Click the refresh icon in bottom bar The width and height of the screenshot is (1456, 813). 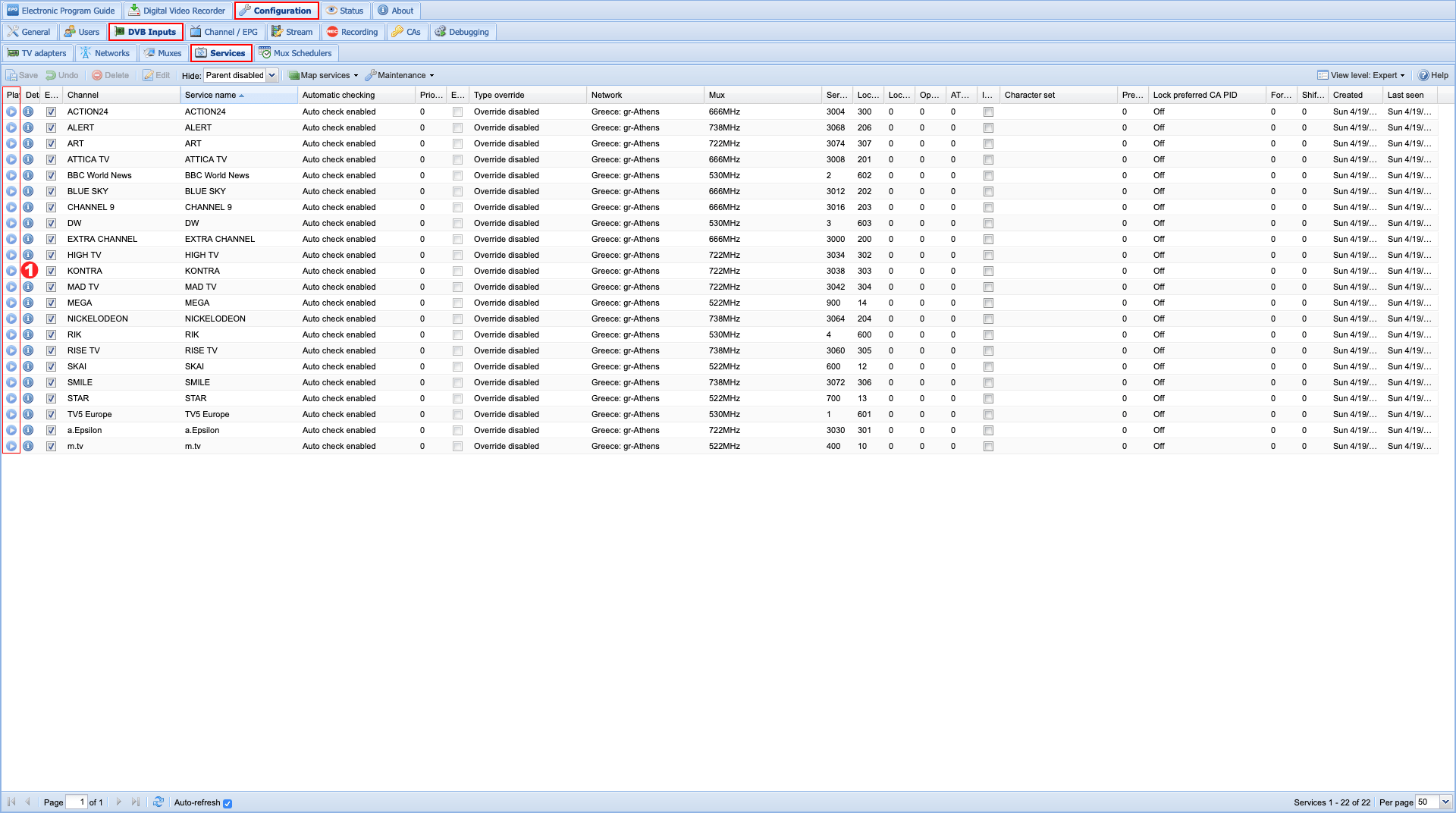point(158,802)
